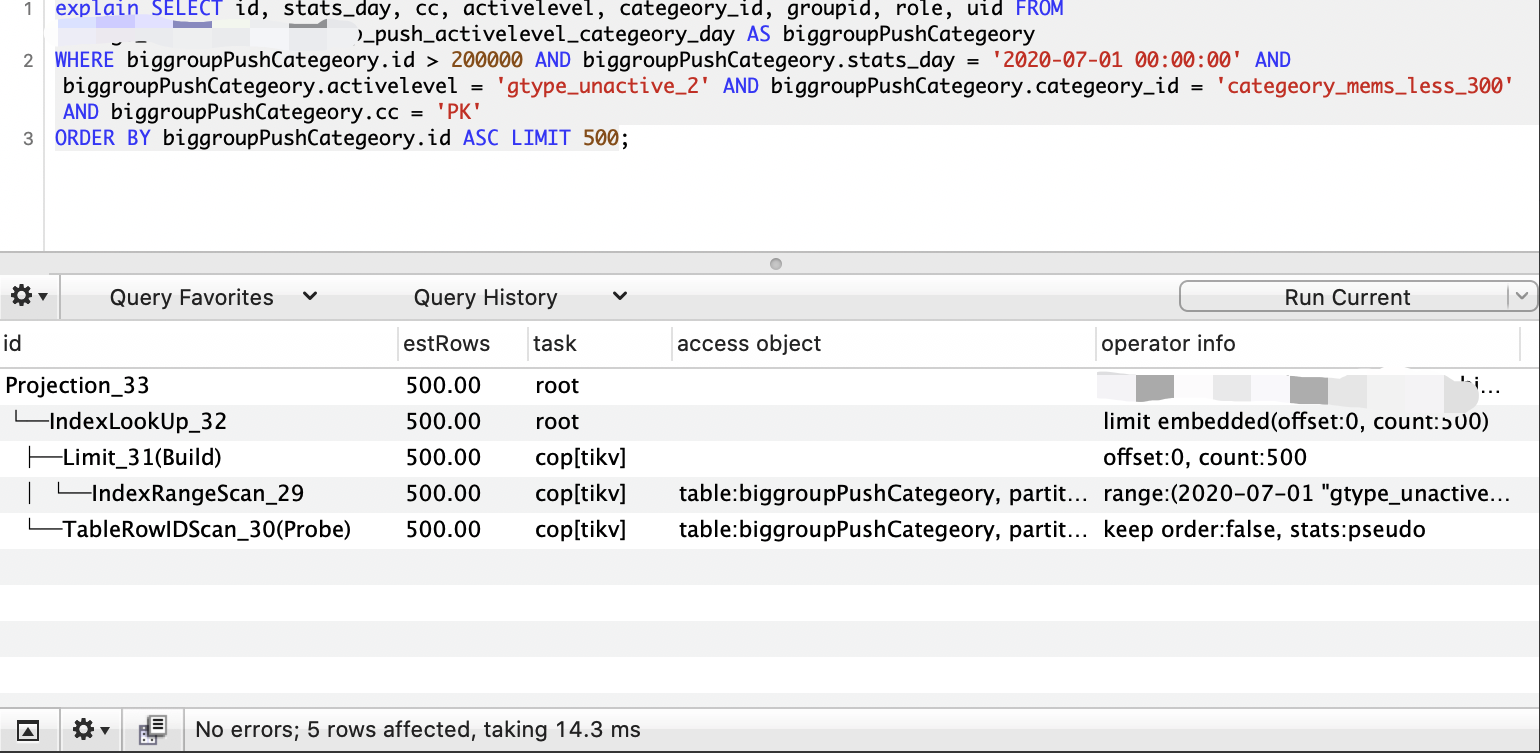Image resolution: width=1540 pixels, height=753 pixels.
Task: Click the 'range:(2020-07-01 "gtype_unactive' cell
Action: click(x=1307, y=493)
